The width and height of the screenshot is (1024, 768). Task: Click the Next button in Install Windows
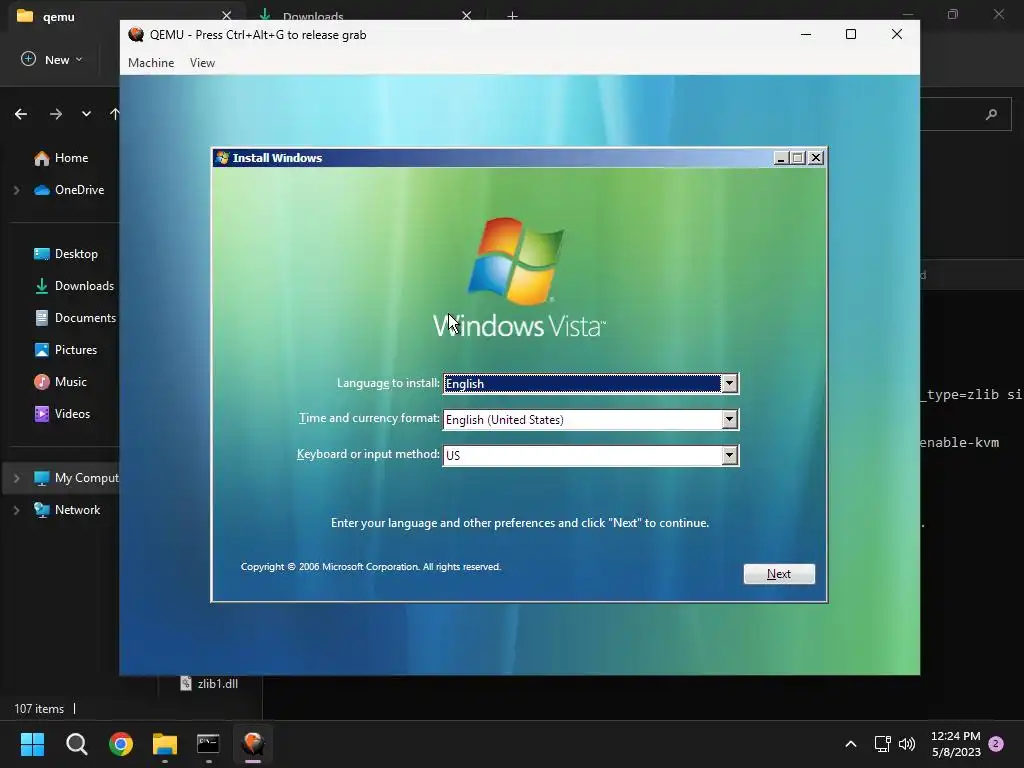click(779, 573)
